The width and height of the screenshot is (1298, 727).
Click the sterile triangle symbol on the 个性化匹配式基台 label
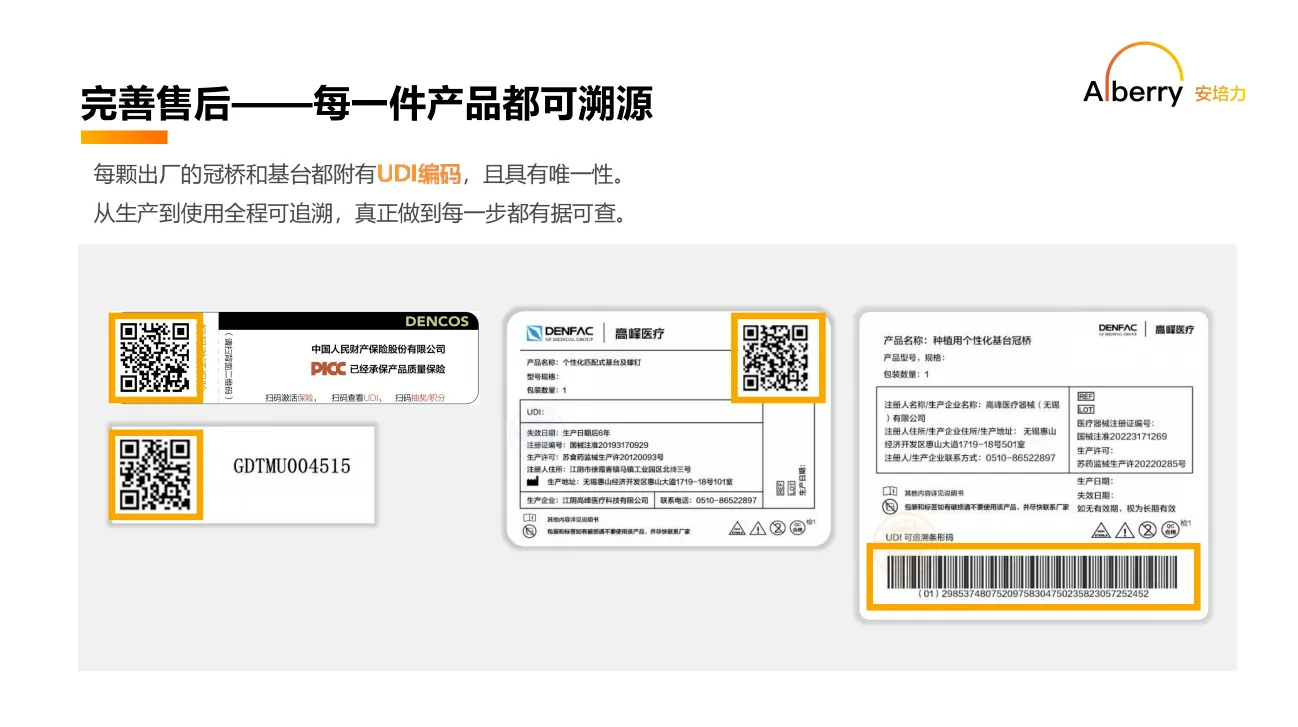tap(737, 529)
